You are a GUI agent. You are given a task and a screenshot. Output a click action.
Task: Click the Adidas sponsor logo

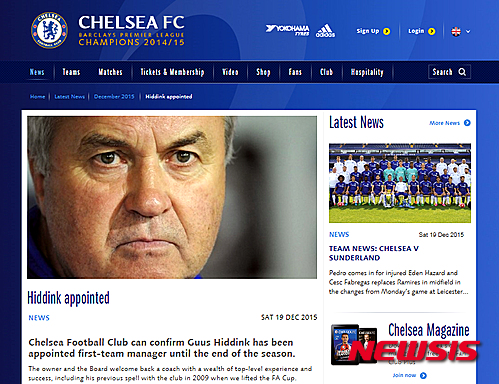pos(325,31)
